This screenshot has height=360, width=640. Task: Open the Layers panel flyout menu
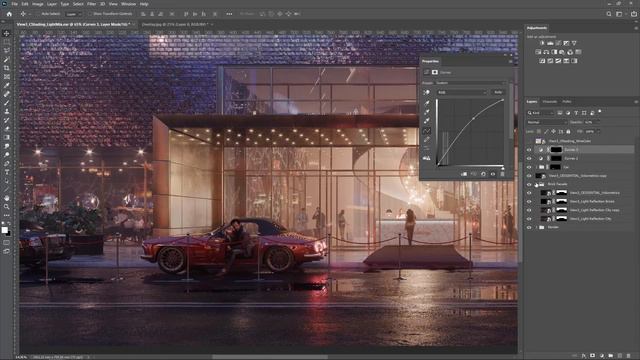[x=636, y=102]
